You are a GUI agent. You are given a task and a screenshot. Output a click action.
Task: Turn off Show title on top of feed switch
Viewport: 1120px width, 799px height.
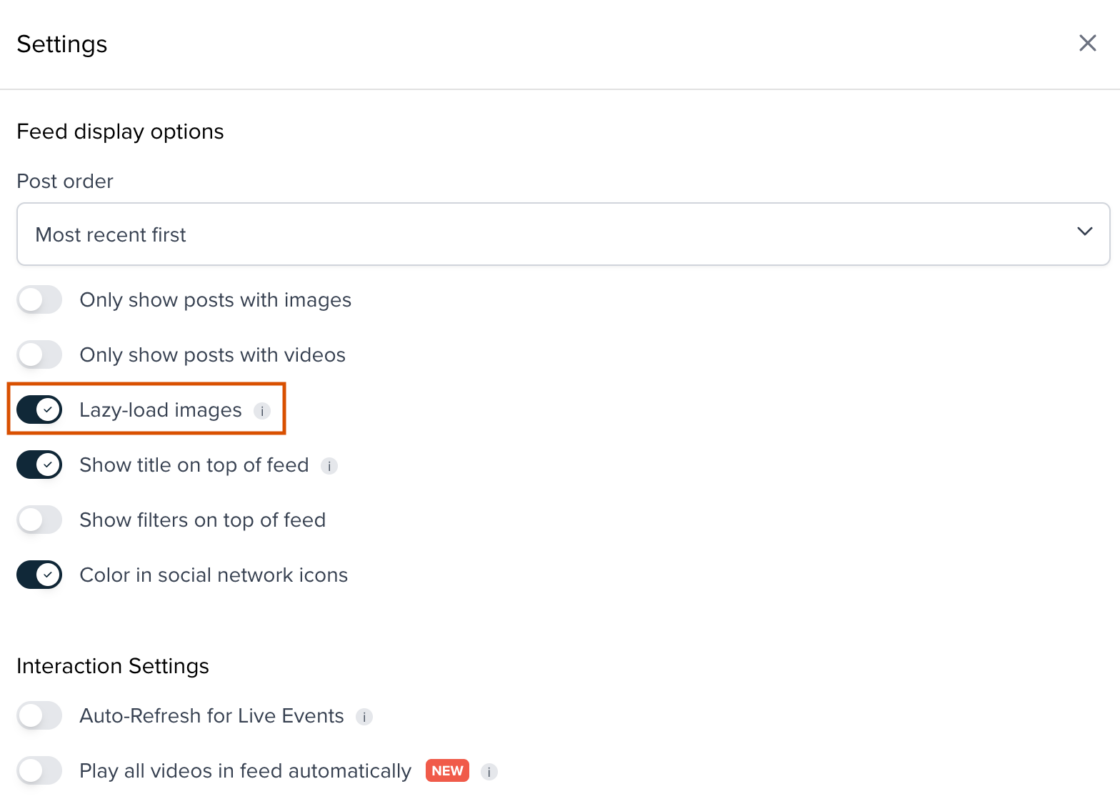point(40,465)
